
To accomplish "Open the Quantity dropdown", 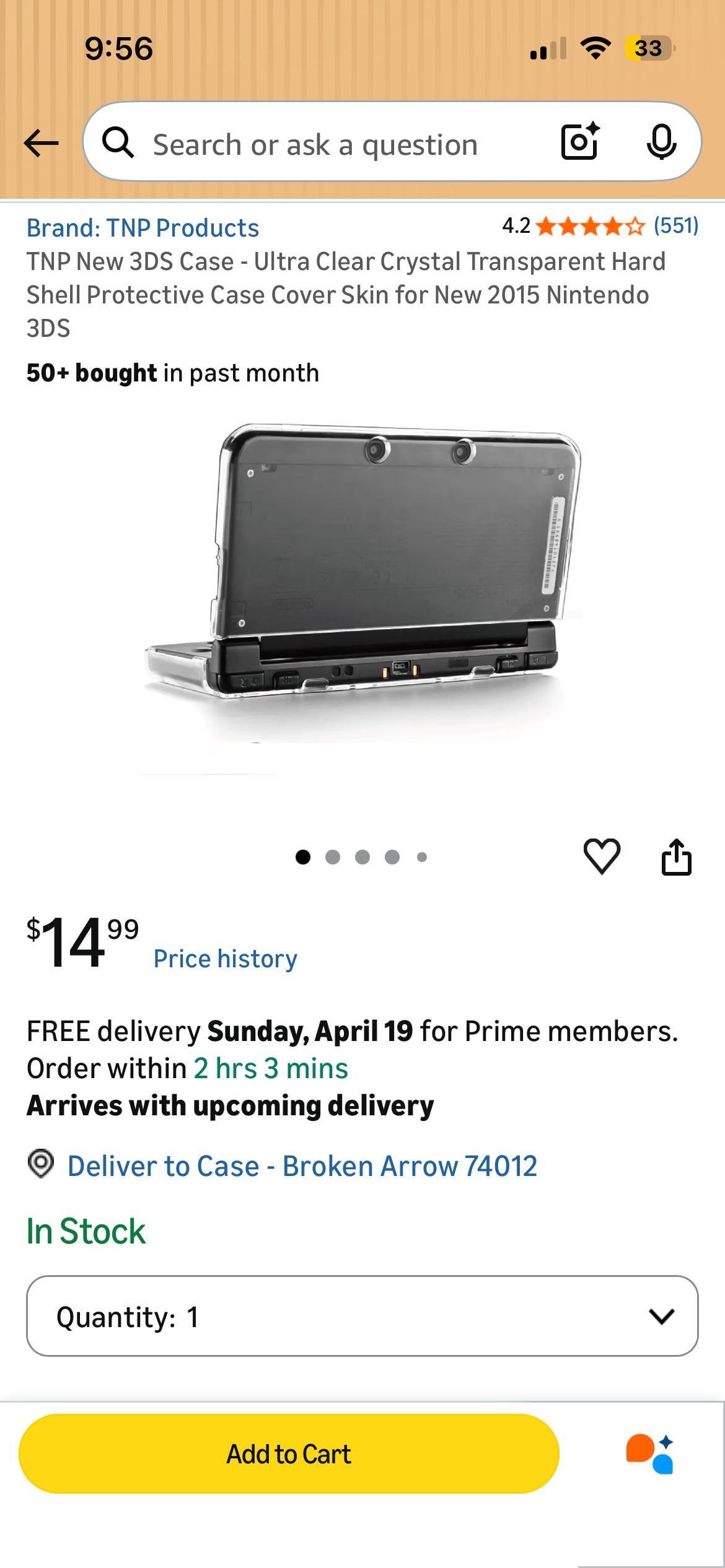I will coord(362,1316).
